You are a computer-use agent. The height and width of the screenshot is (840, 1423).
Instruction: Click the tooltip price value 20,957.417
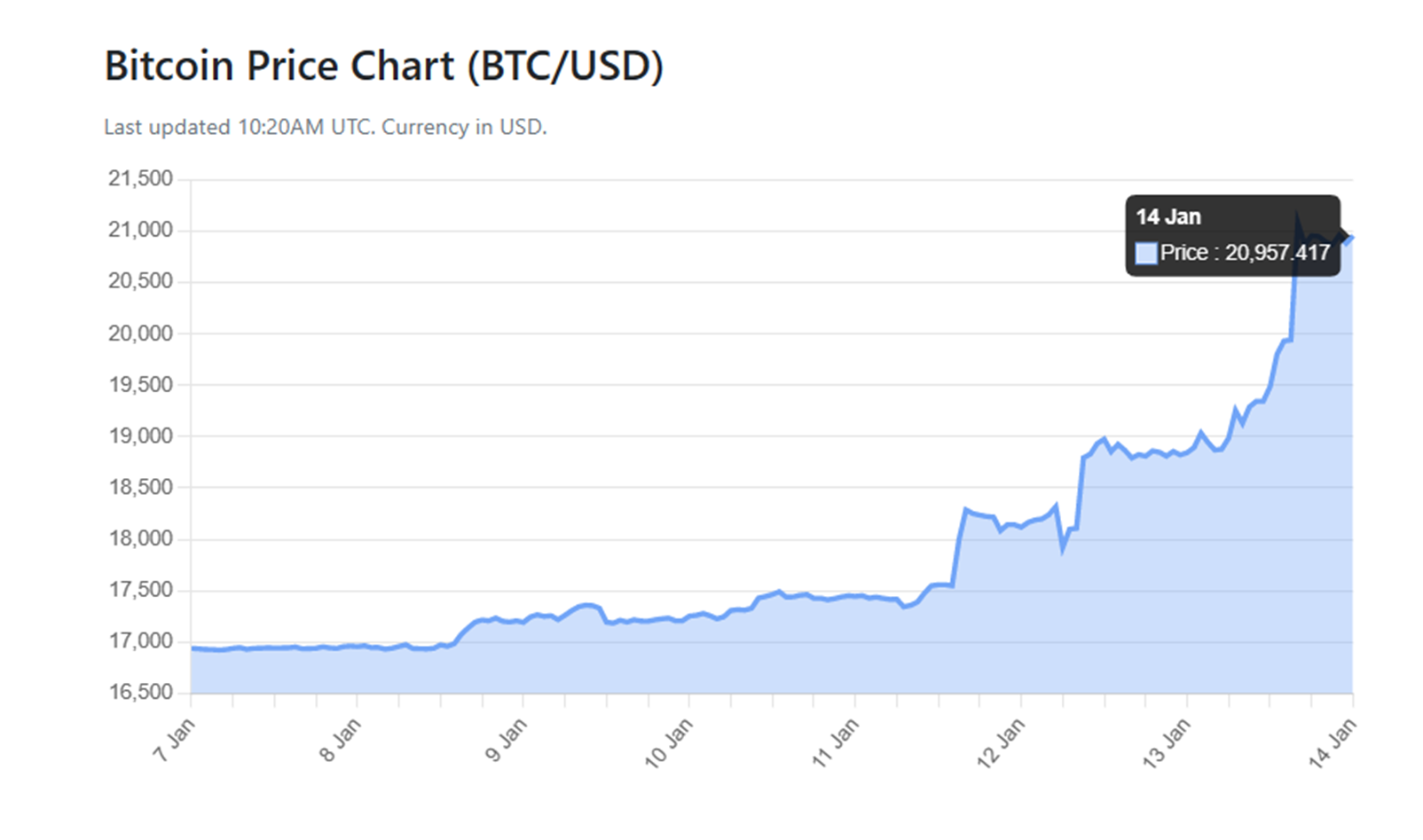pos(1278,253)
